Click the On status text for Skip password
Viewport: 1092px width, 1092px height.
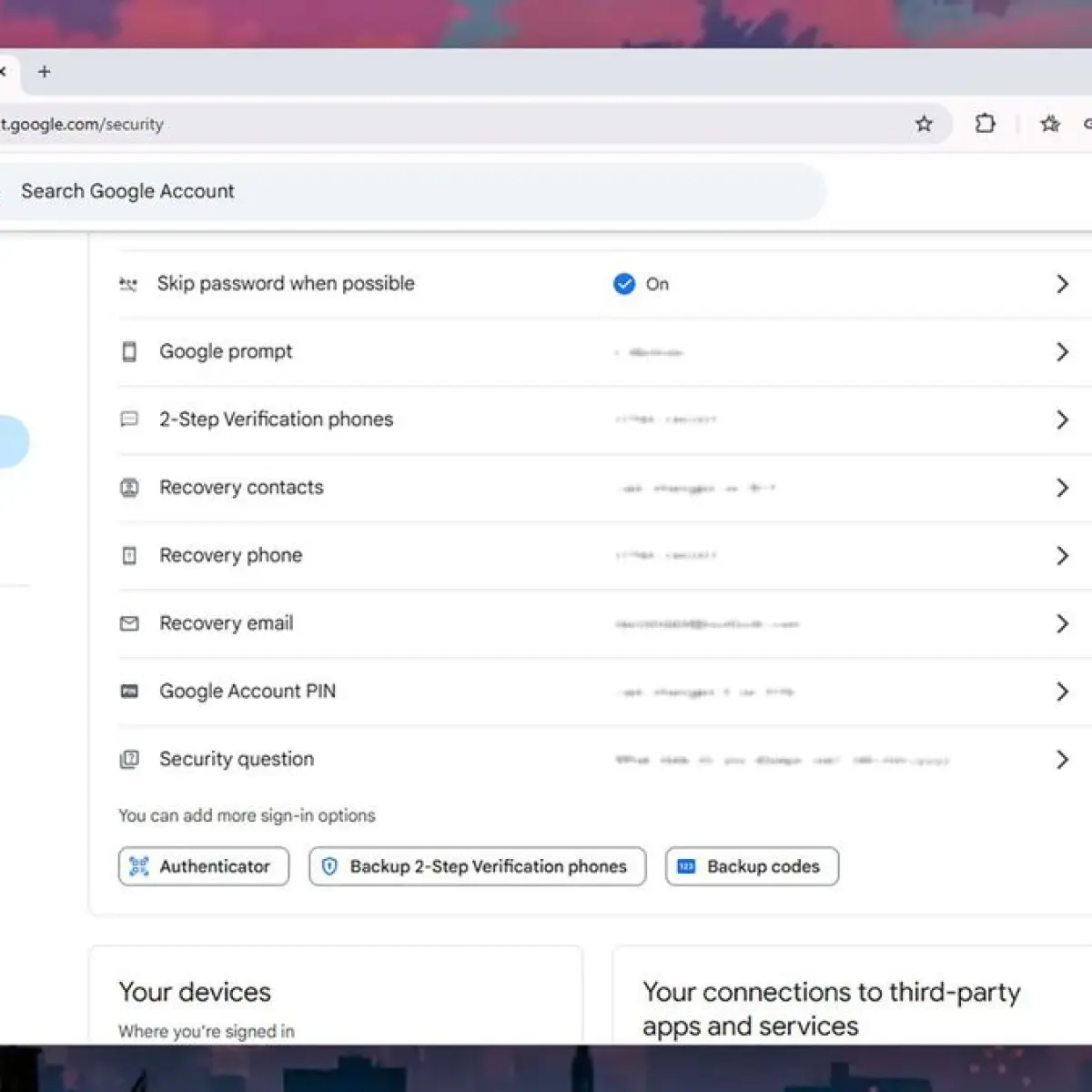click(657, 284)
